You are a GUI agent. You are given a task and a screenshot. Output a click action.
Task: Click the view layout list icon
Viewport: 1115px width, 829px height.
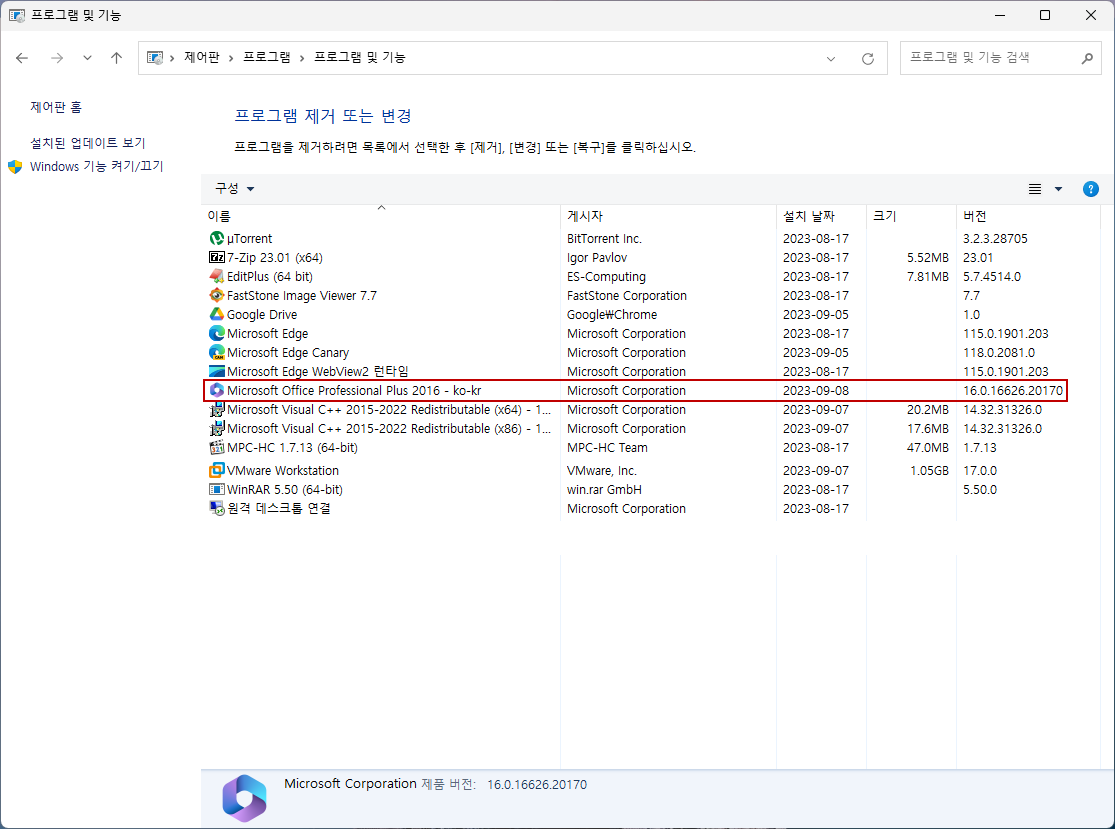coord(1035,188)
